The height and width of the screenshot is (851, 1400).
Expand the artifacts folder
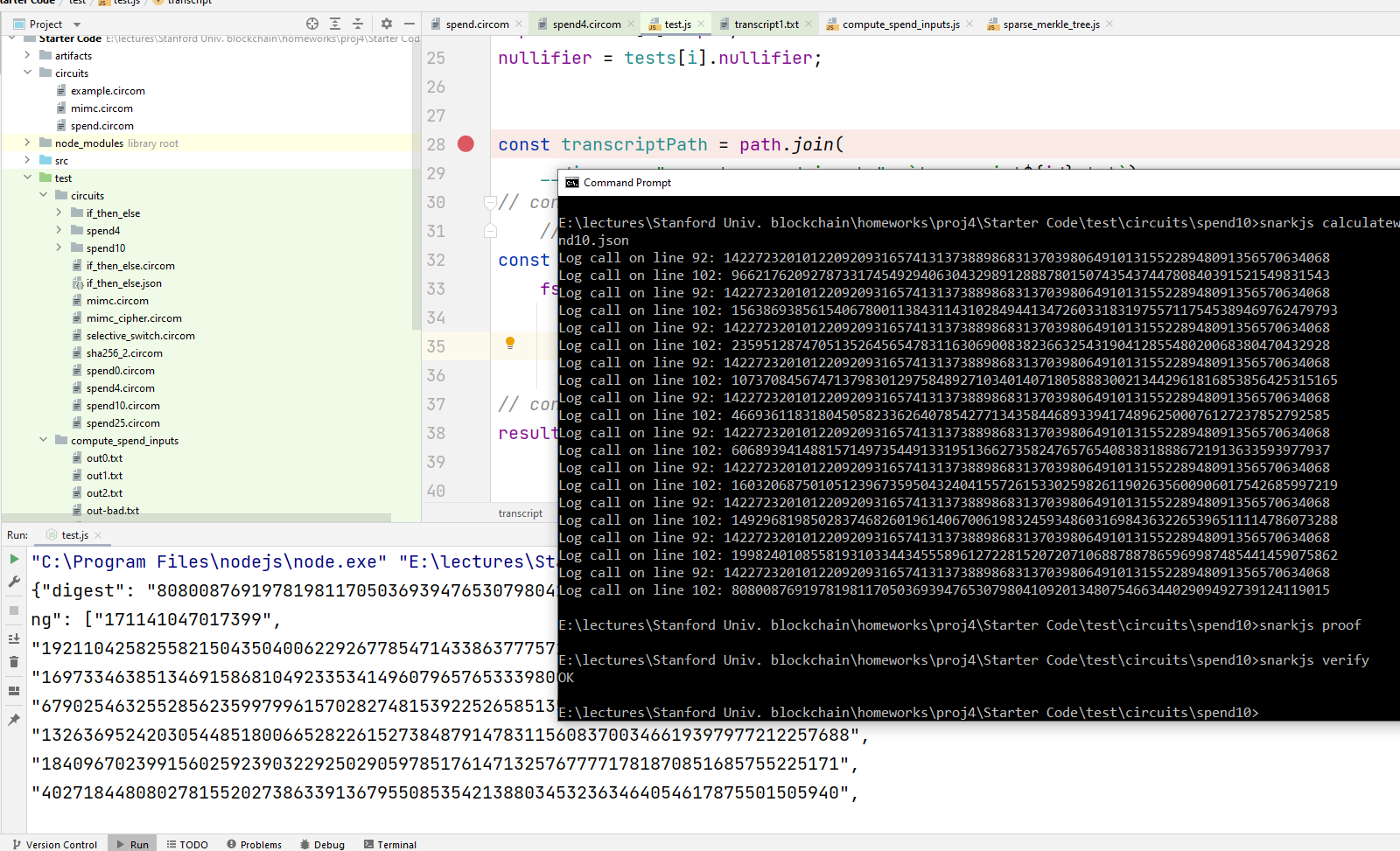27,55
